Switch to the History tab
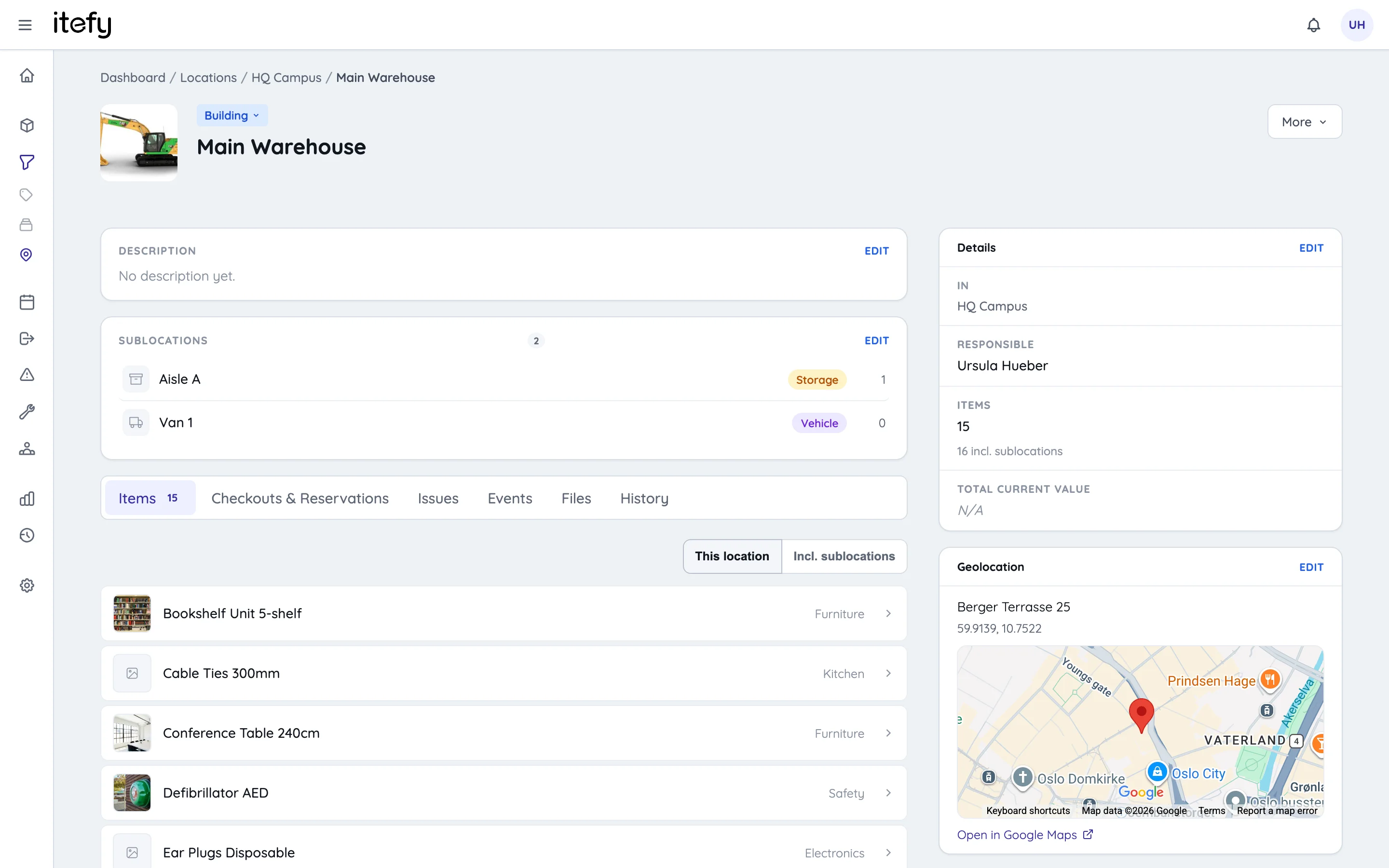1389x868 pixels. tap(644, 498)
